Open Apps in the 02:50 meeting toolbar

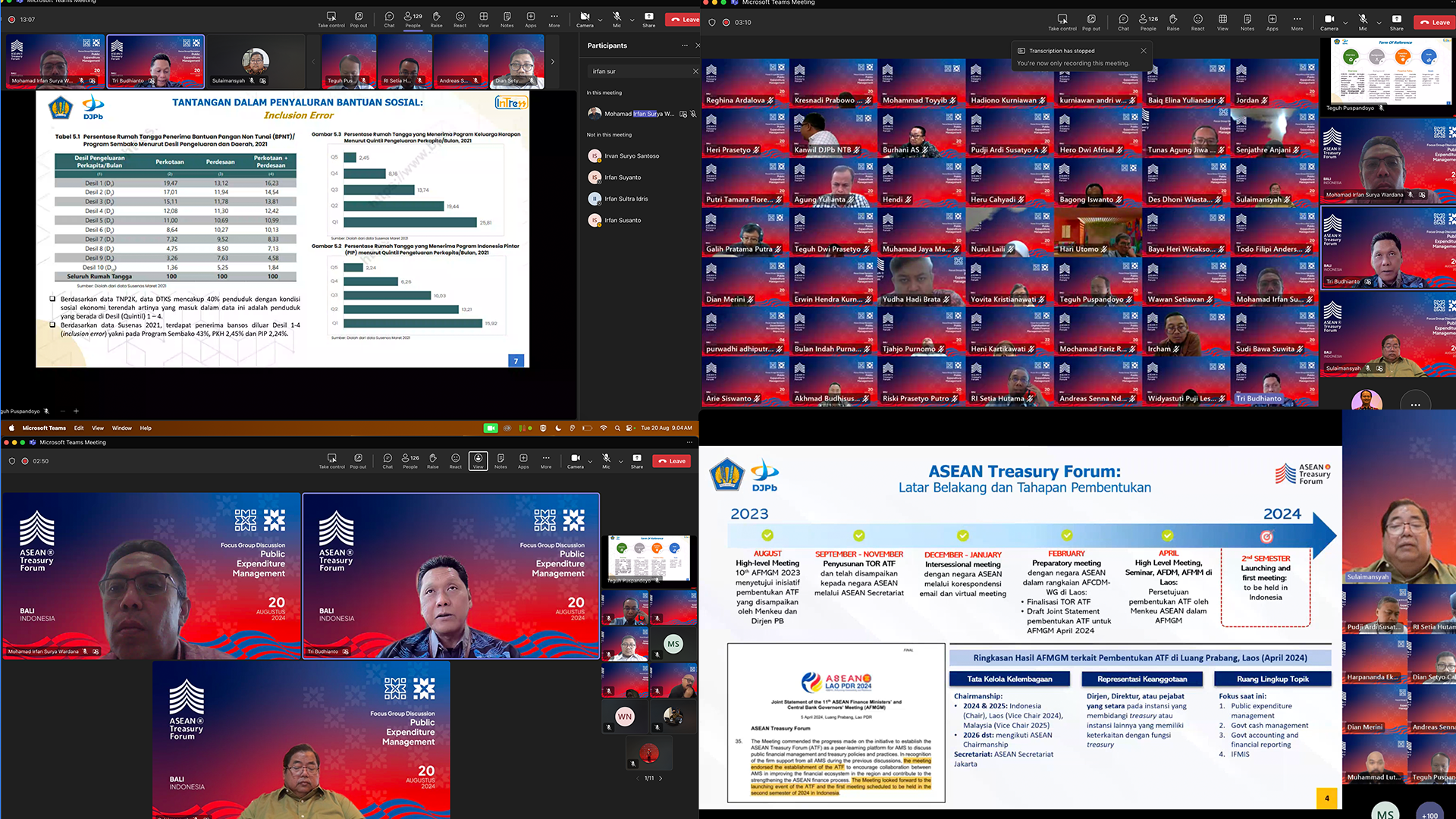pyautogui.click(x=523, y=460)
